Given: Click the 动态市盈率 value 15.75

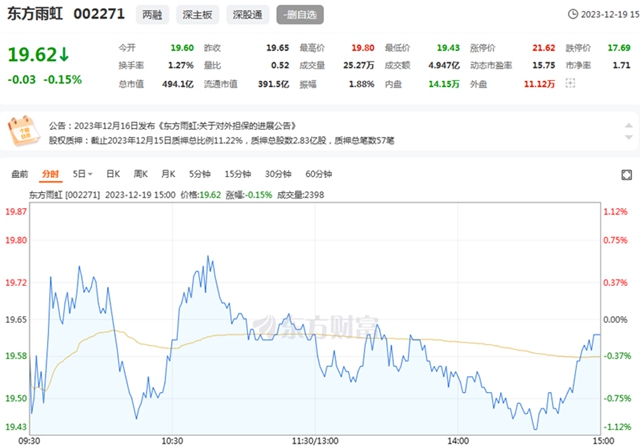Looking at the screenshot, I should pos(544,65).
